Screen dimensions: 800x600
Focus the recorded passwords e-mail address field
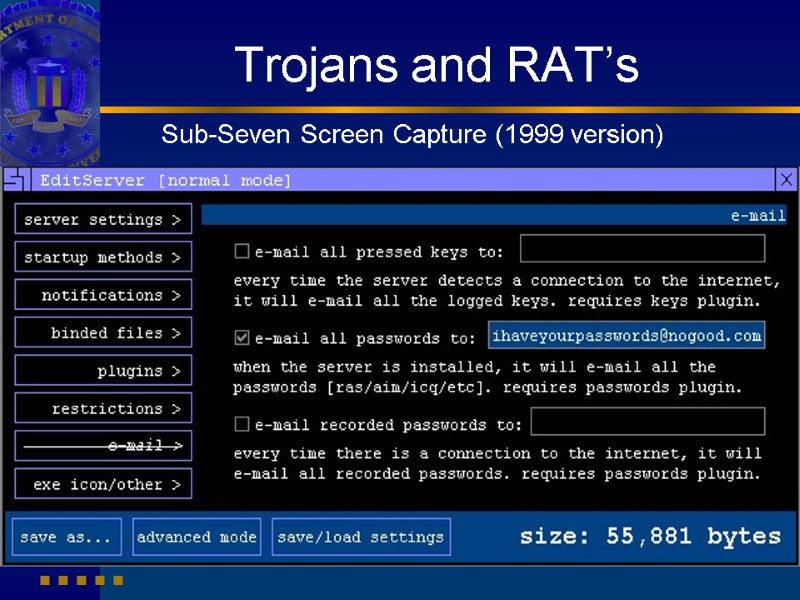648,421
